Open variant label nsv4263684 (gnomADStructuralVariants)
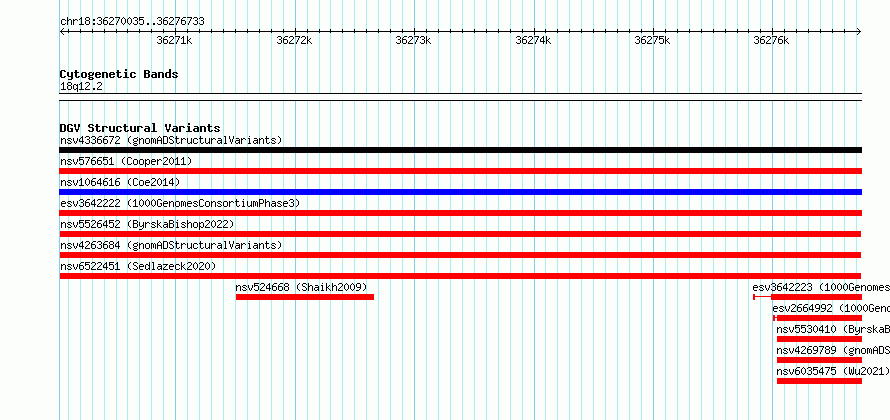The image size is (890, 420). pos(171,245)
